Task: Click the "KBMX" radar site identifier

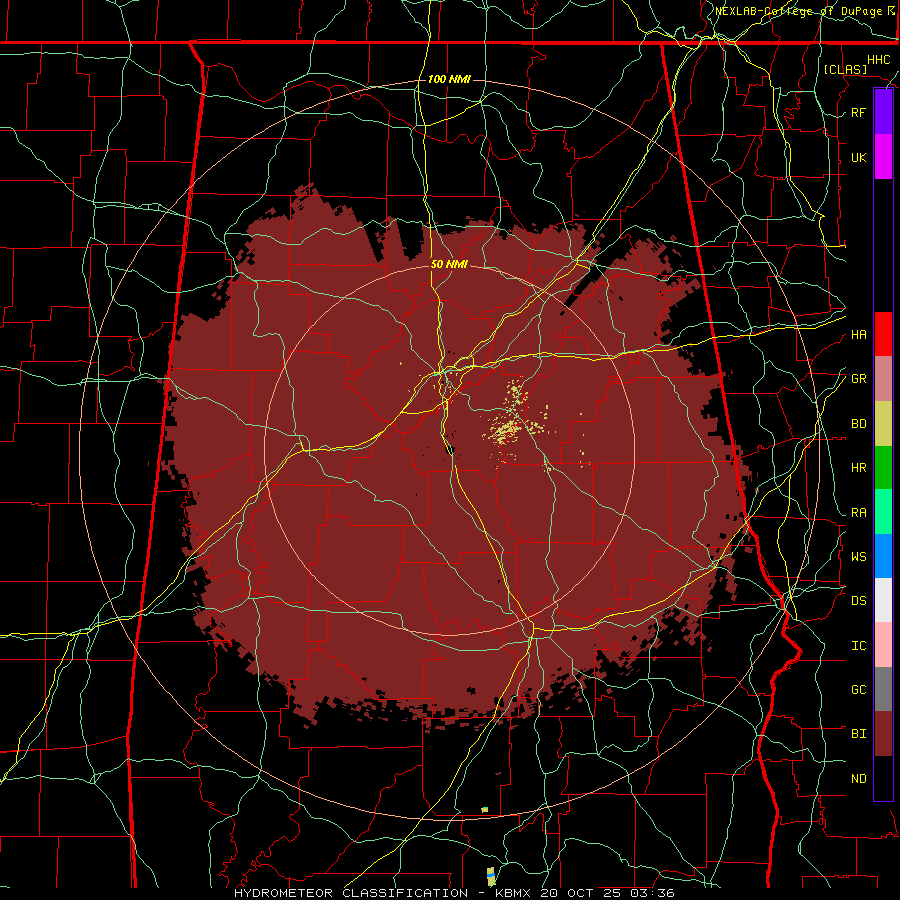Action: [513, 893]
